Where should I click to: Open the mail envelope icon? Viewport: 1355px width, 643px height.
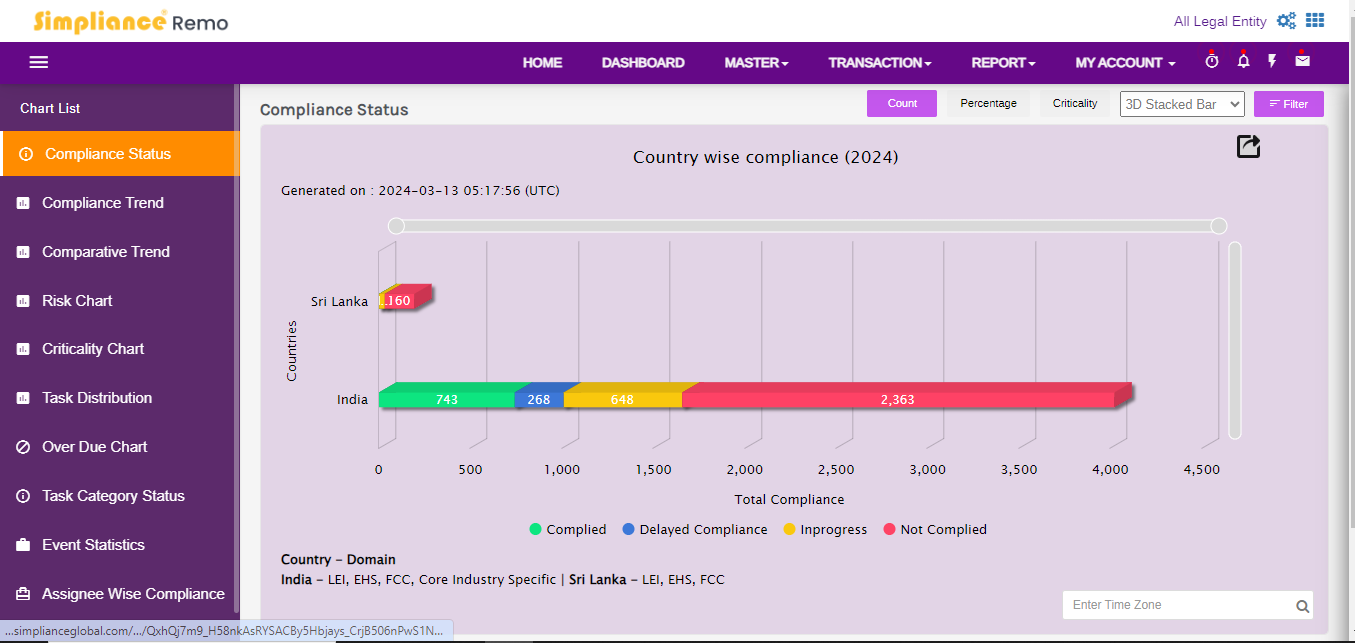1302,62
